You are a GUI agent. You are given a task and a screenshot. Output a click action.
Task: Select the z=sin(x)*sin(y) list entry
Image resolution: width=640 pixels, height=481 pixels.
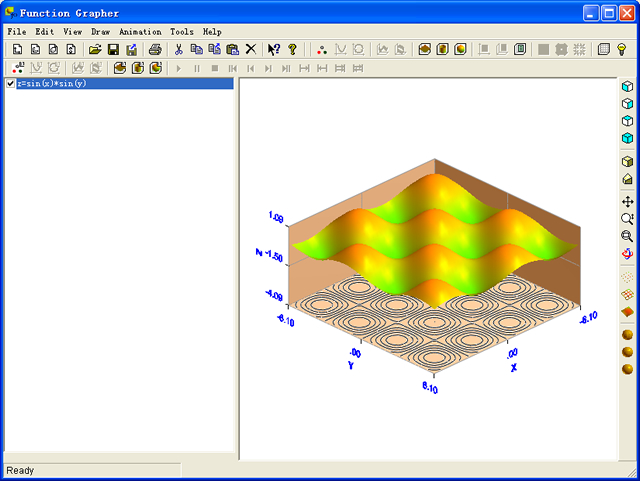point(125,84)
